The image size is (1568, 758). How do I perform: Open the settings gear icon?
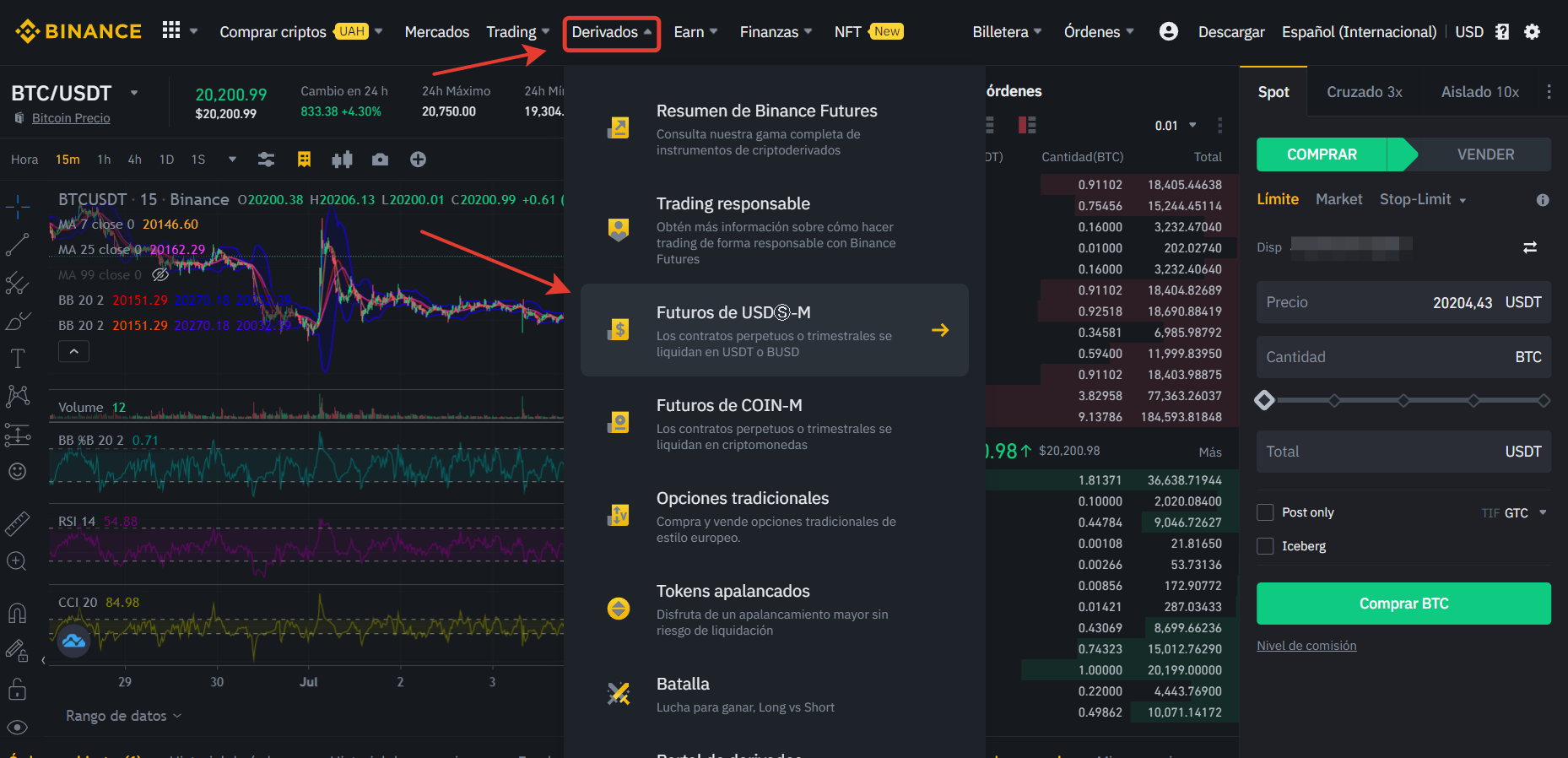[x=1532, y=31]
